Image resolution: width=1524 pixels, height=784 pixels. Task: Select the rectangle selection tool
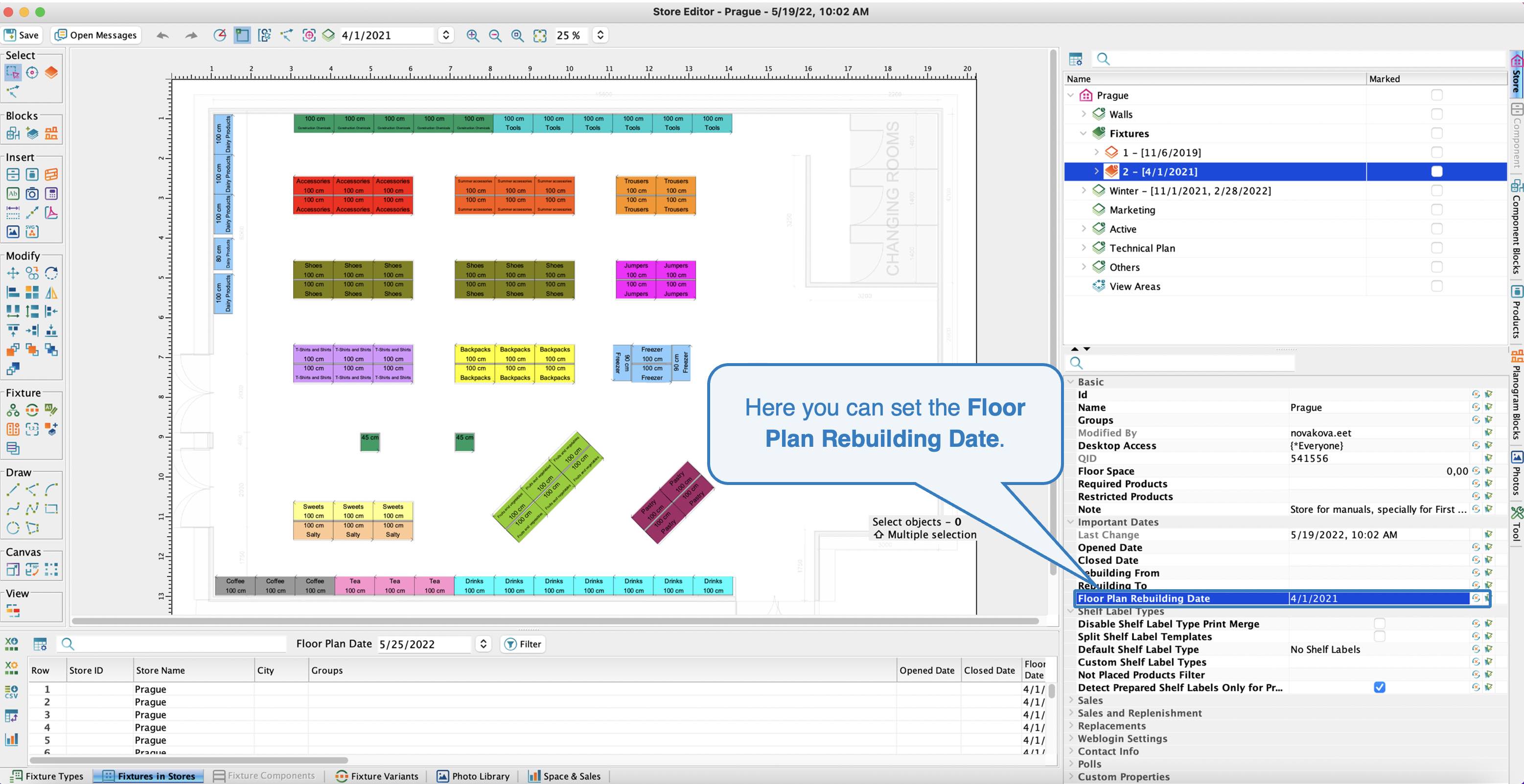(12, 73)
